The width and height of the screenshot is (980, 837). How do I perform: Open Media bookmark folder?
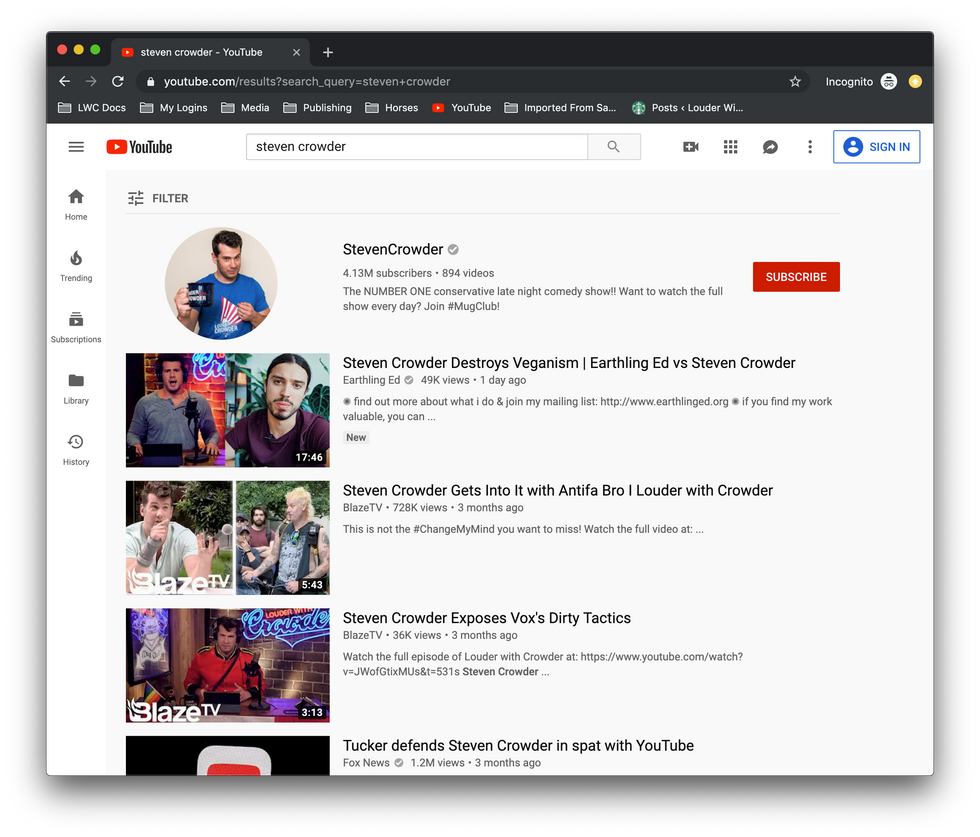pos(245,108)
